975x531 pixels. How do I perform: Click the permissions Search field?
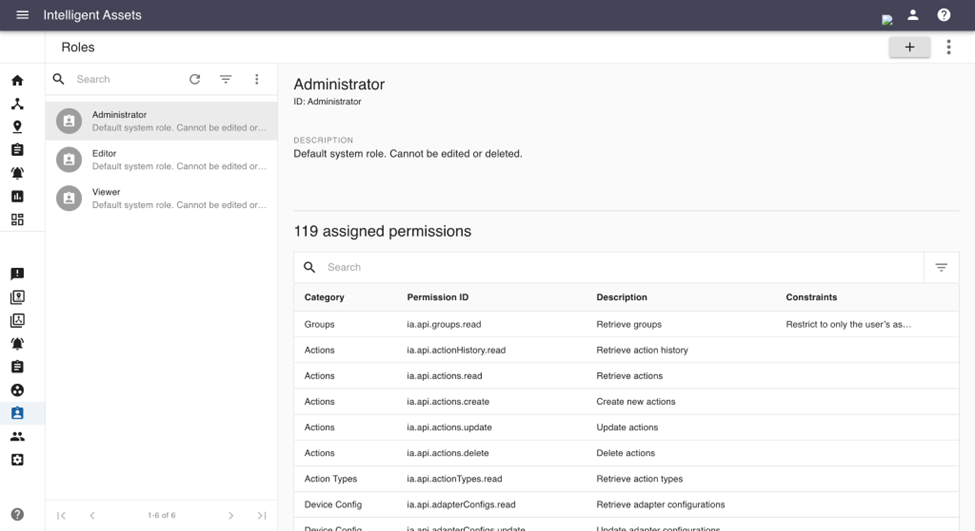[620, 267]
